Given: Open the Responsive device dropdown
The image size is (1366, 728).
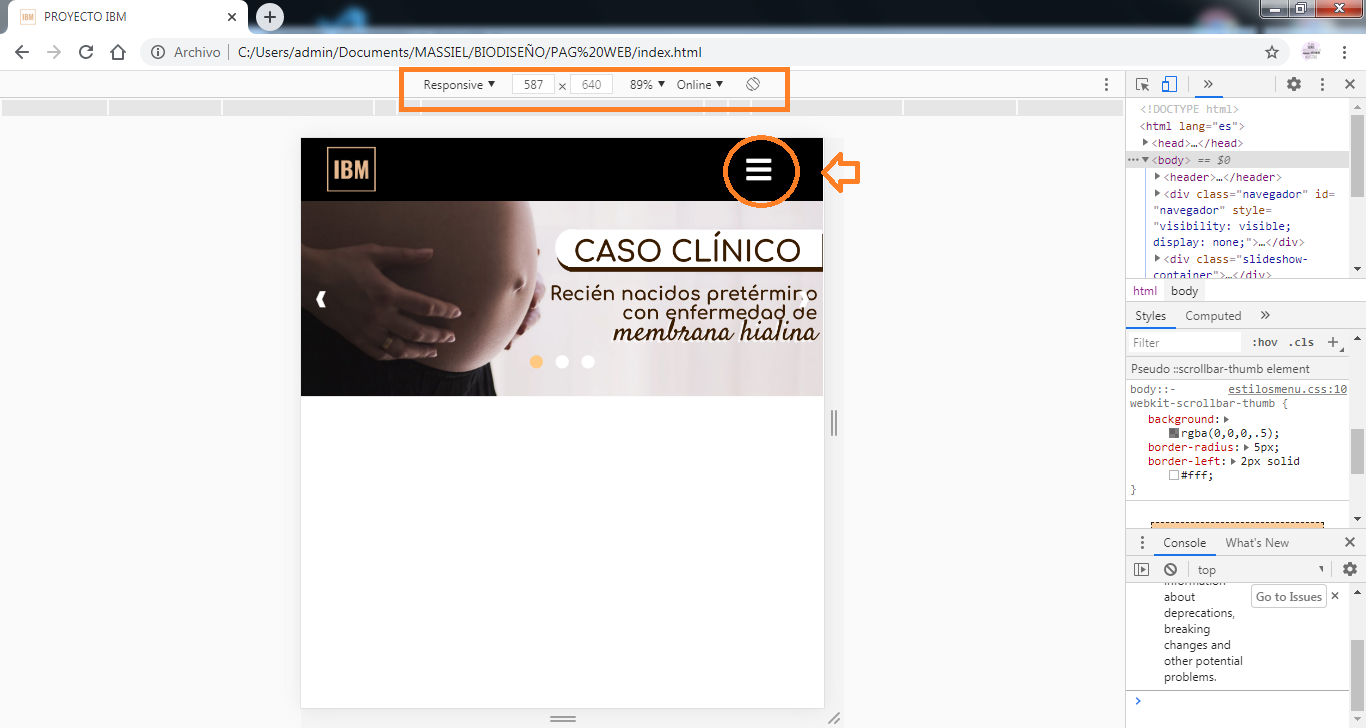Looking at the screenshot, I should tap(459, 85).
